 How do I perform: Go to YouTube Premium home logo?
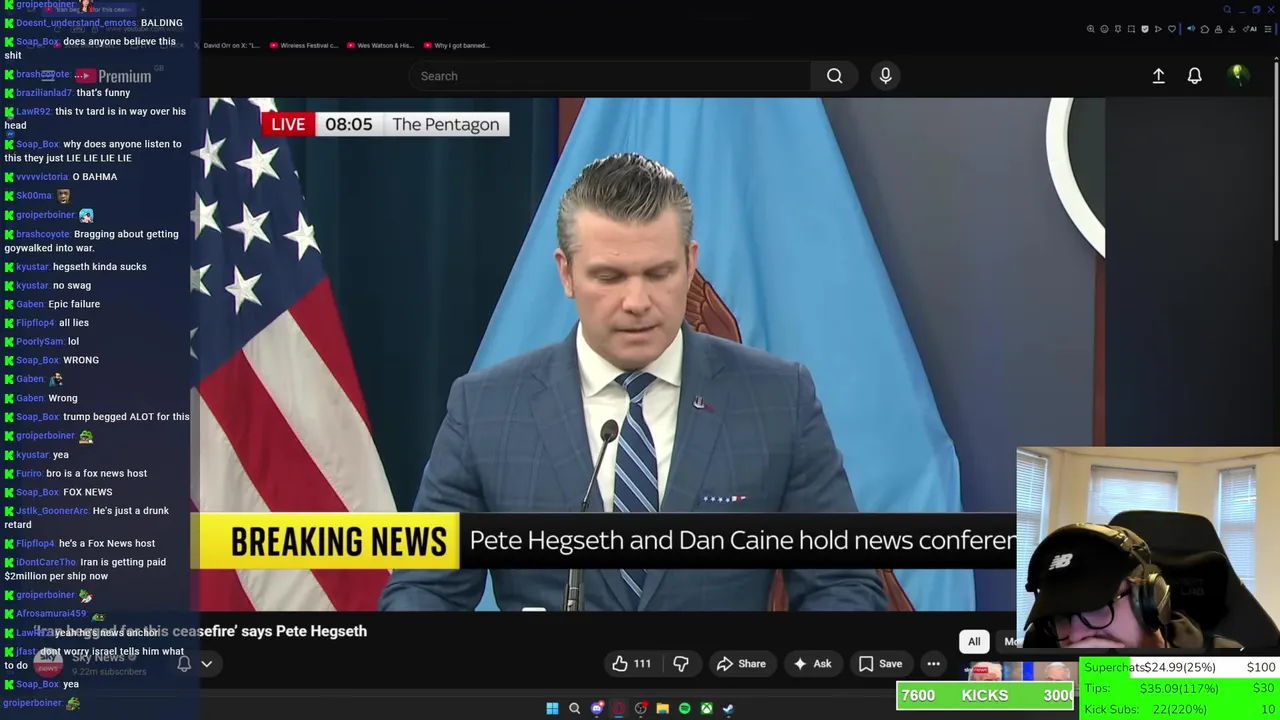tap(113, 76)
